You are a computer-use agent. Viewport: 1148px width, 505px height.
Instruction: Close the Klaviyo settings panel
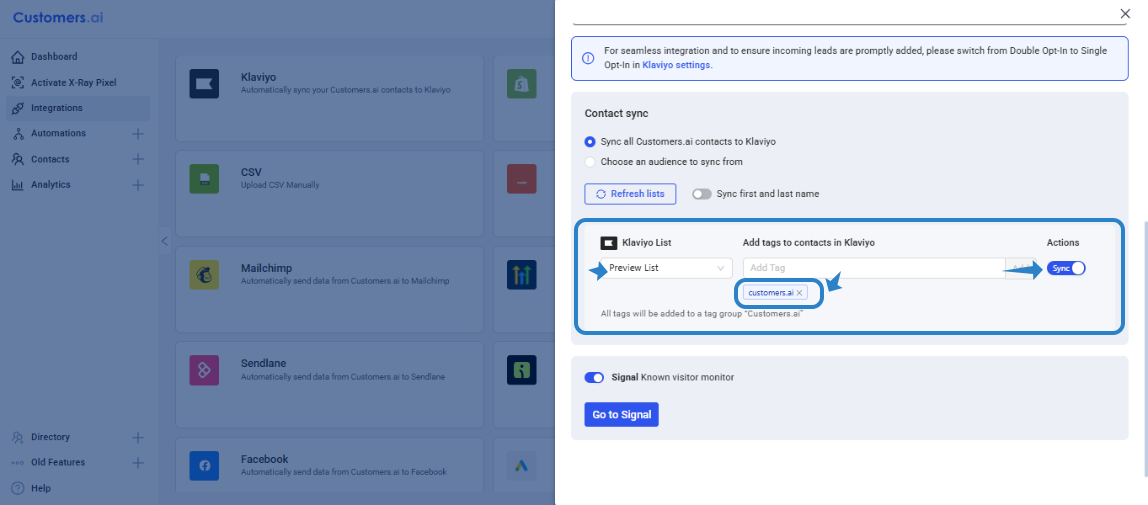(1125, 13)
